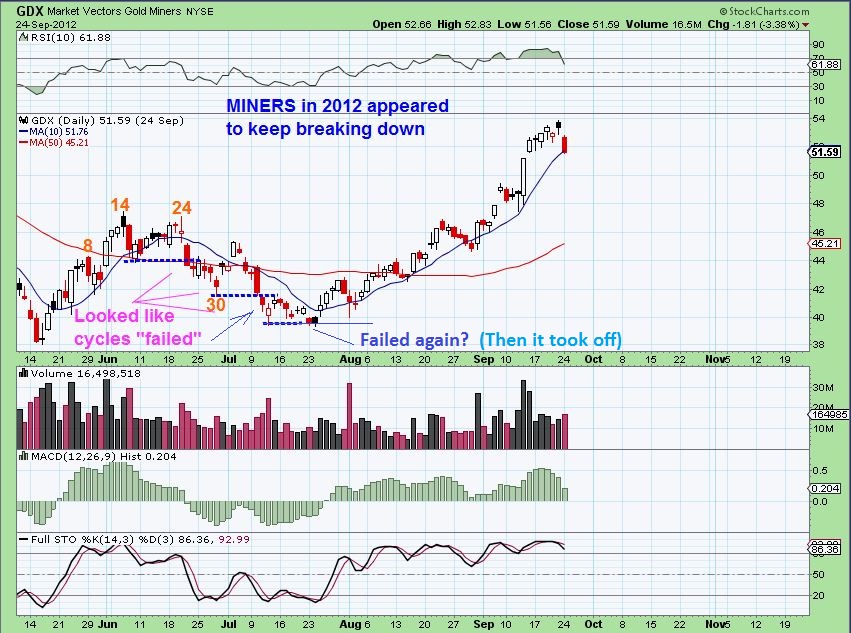Click the 86.36 tag on stochastic axis
Image resolution: width=851 pixels, height=633 pixels.
825,550
